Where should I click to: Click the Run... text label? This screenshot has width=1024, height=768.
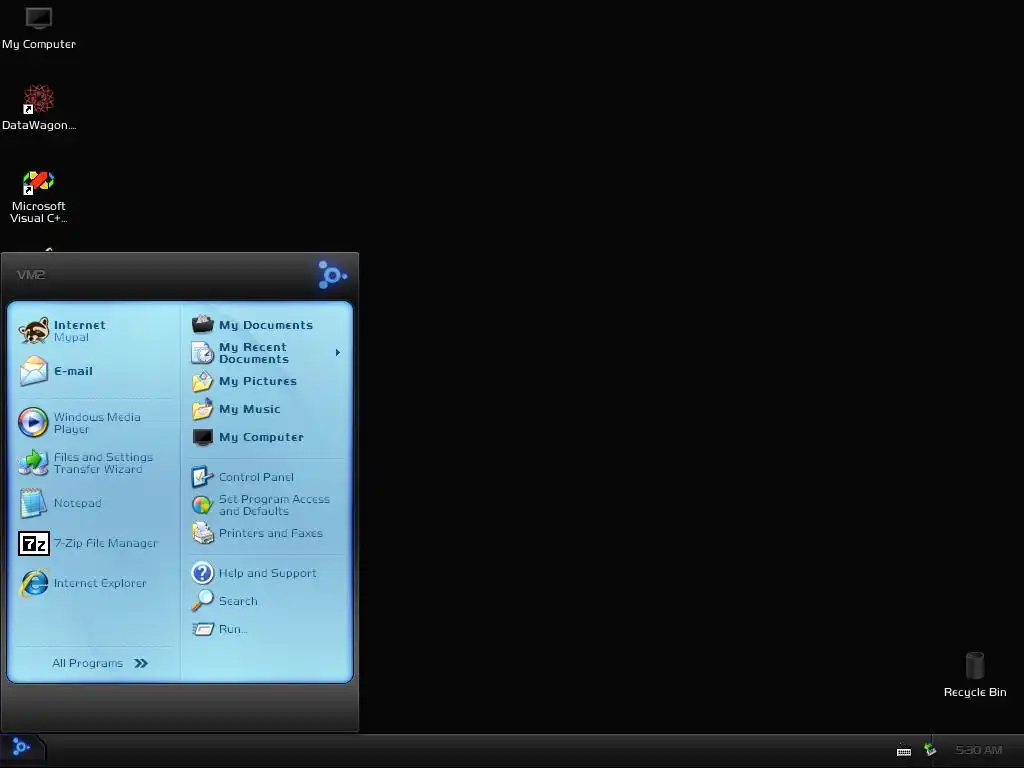pyautogui.click(x=233, y=629)
